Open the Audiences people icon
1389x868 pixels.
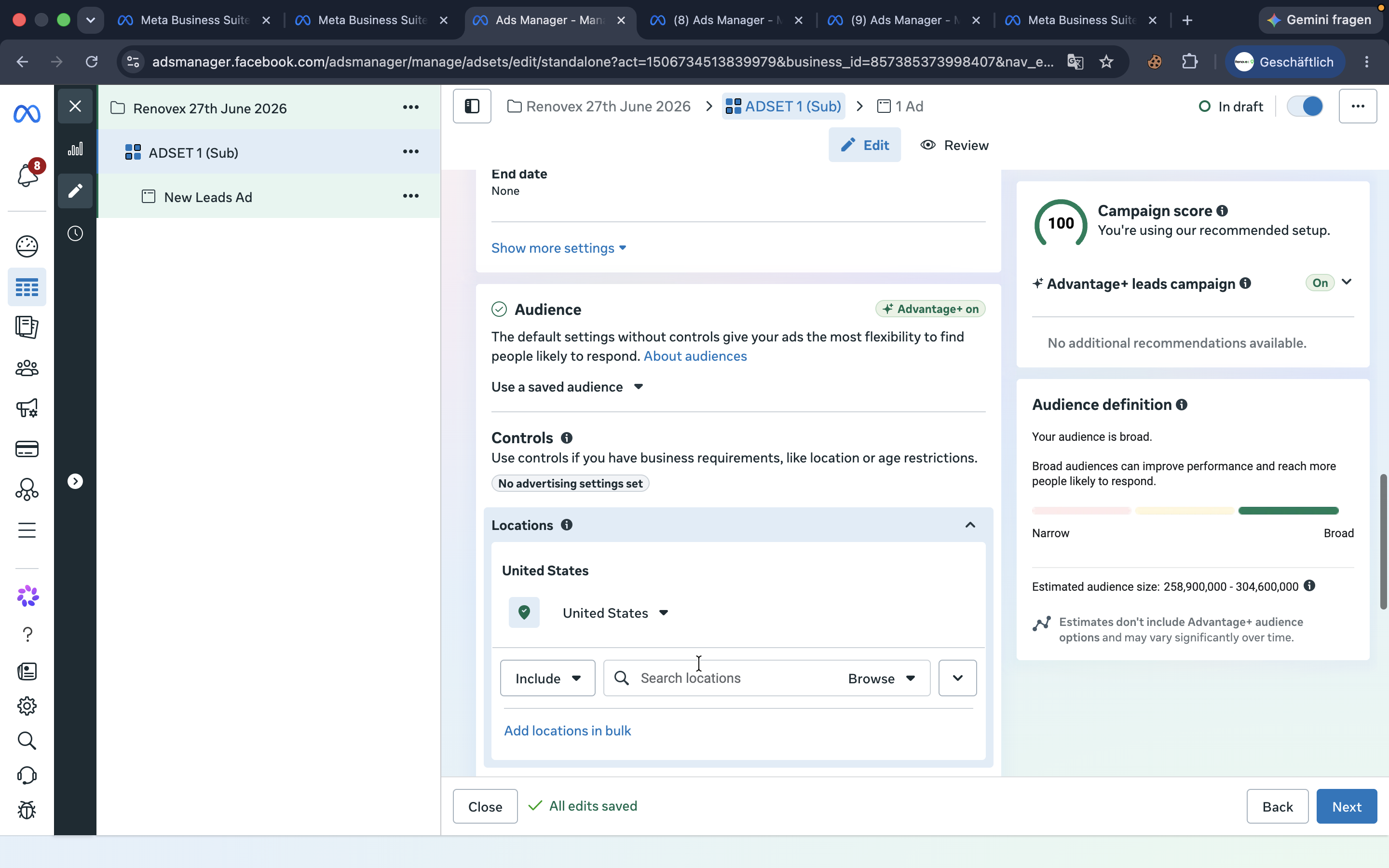point(27,368)
